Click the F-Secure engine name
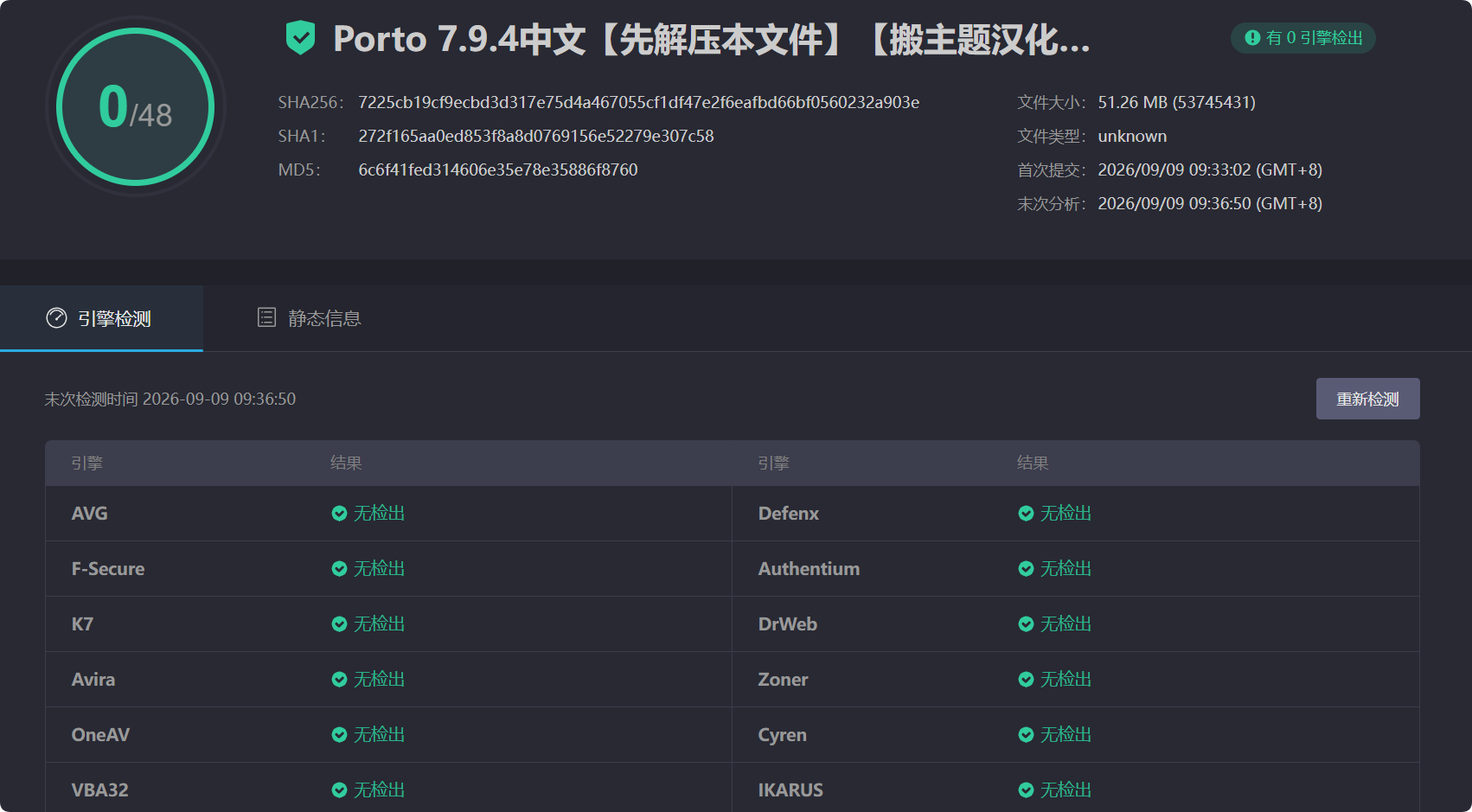Image resolution: width=1472 pixels, height=812 pixels. point(108,569)
